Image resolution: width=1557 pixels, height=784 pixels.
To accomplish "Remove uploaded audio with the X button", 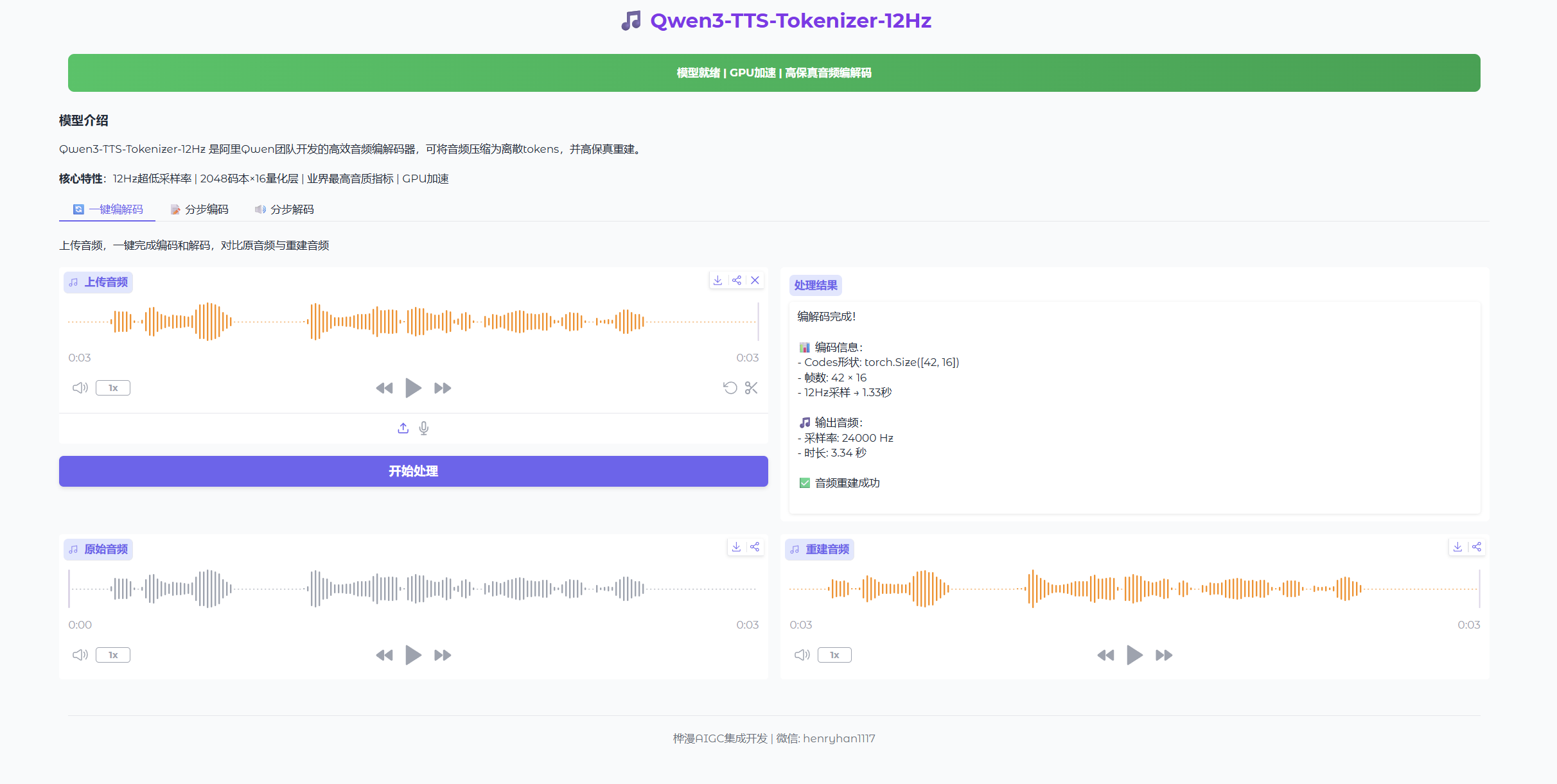I will pyautogui.click(x=755, y=281).
